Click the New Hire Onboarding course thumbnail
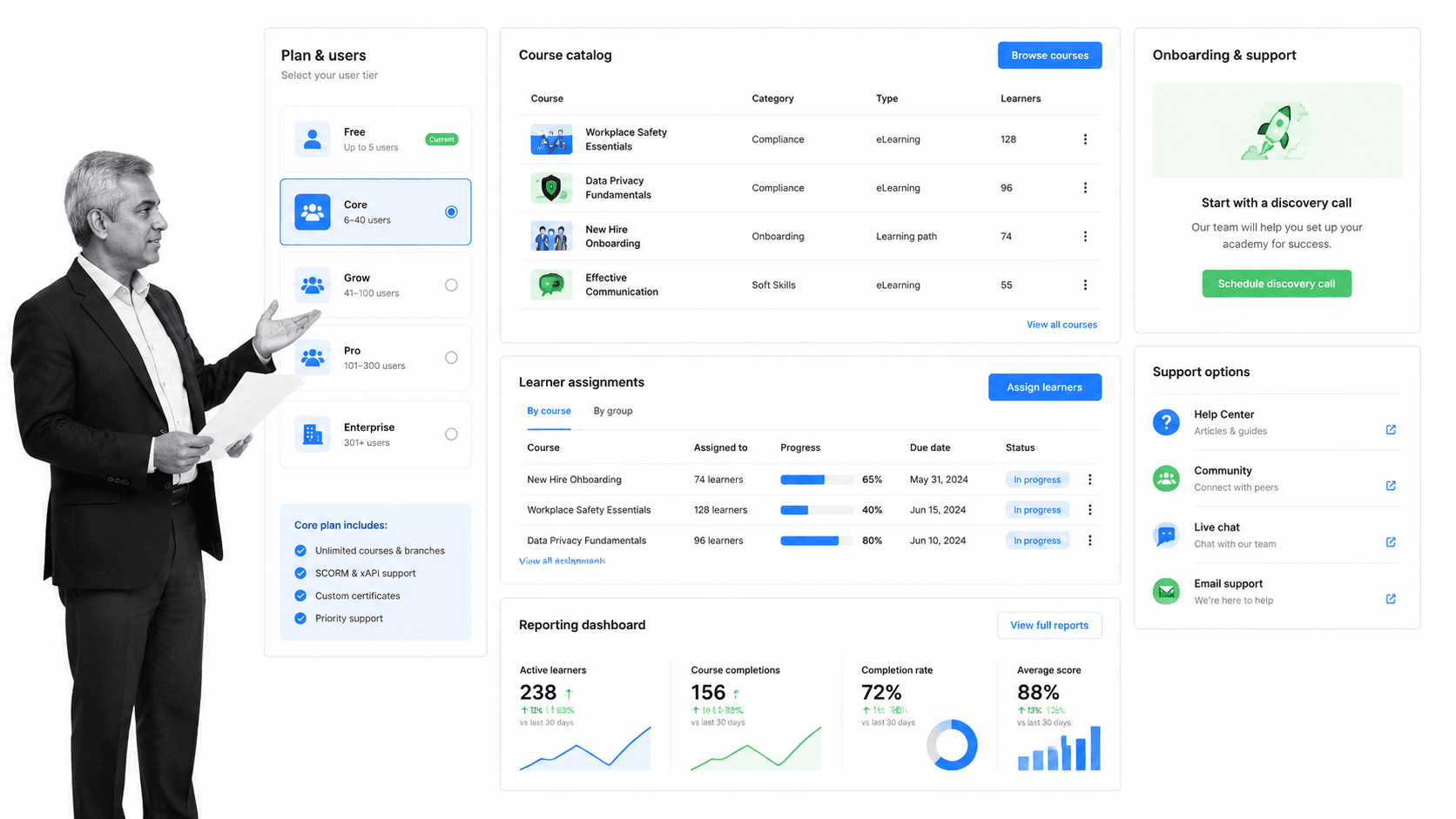This screenshot has width=1456, height=819. point(551,237)
